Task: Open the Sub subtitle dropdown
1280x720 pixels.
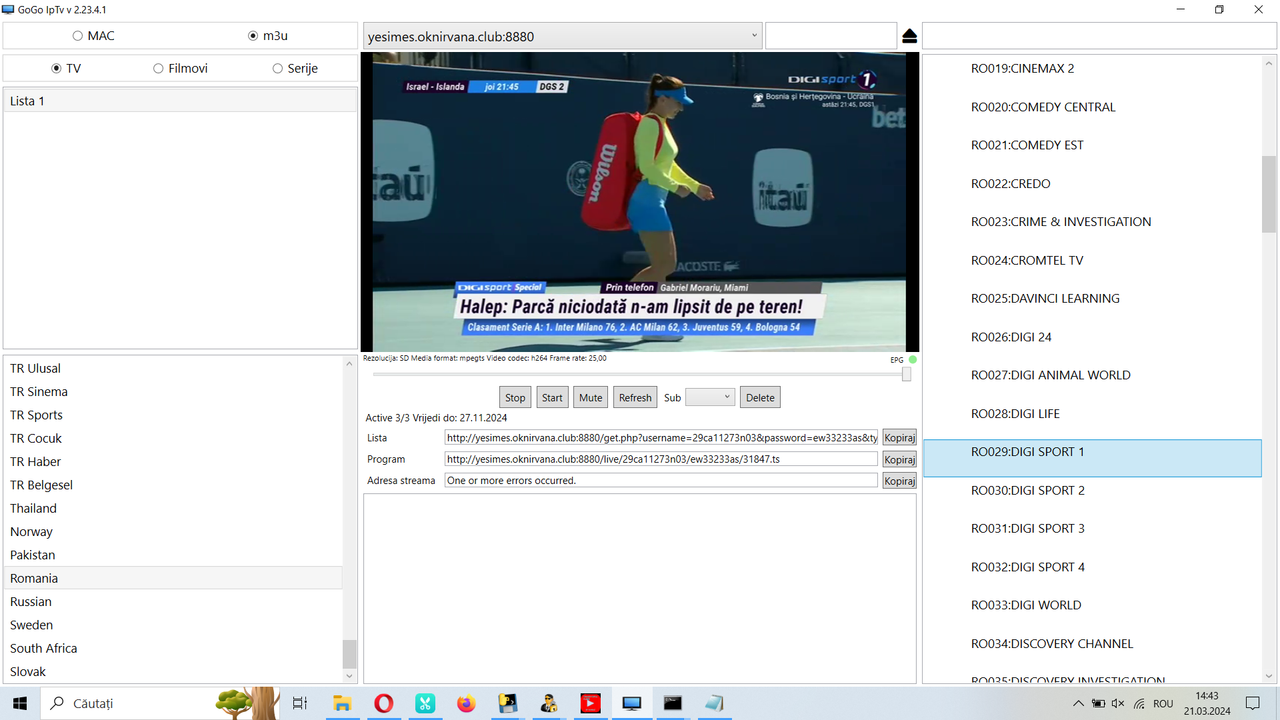Action: (710, 397)
